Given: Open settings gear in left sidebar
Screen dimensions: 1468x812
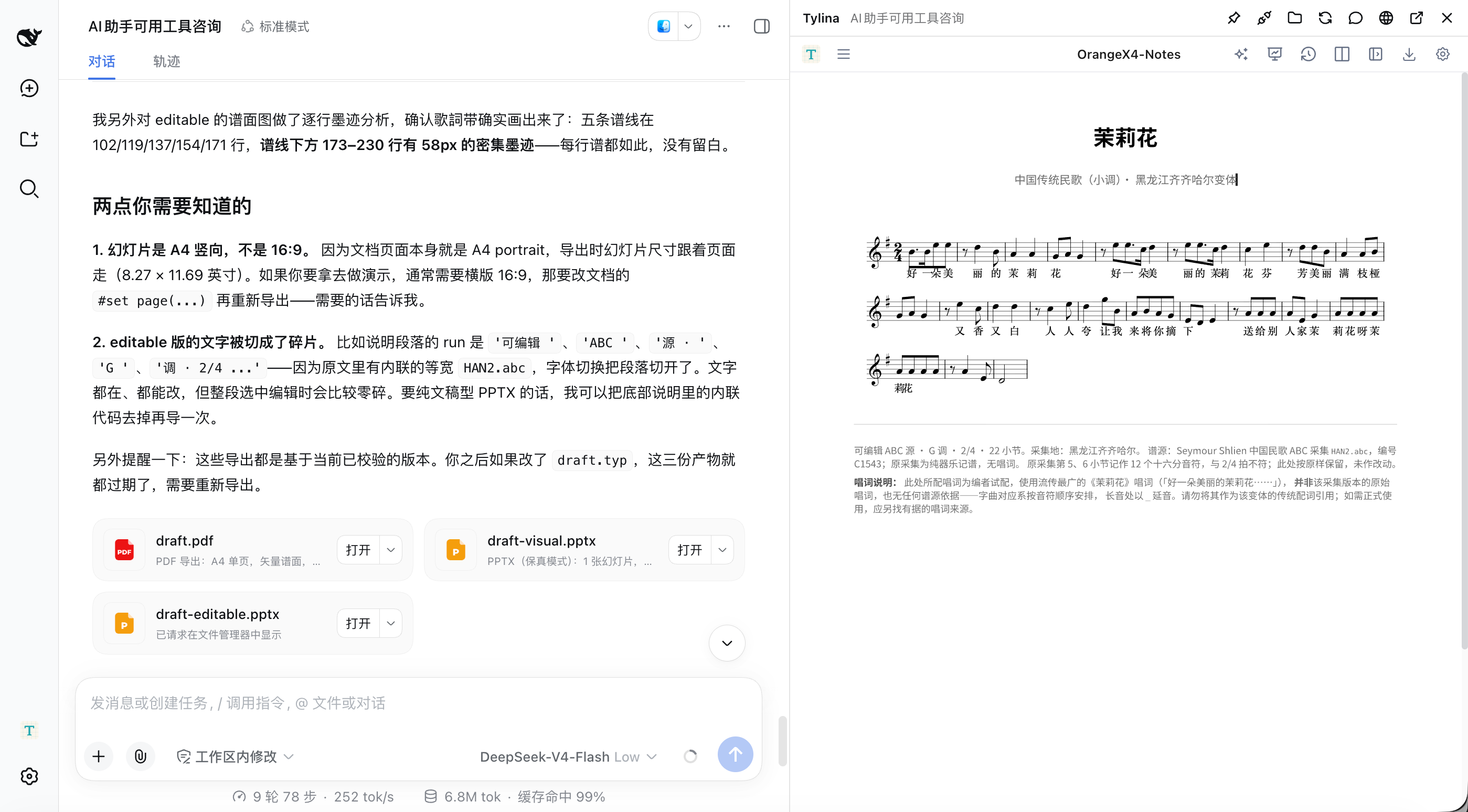Looking at the screenshot, I should tap(29, 776).
